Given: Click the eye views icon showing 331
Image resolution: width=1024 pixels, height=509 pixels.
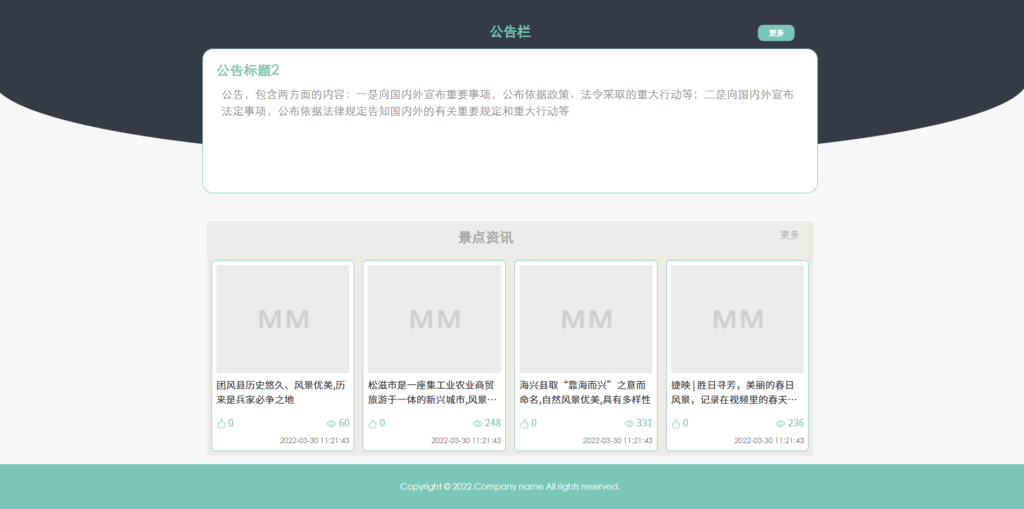Looking at the screenshot, I should point(629,423).
